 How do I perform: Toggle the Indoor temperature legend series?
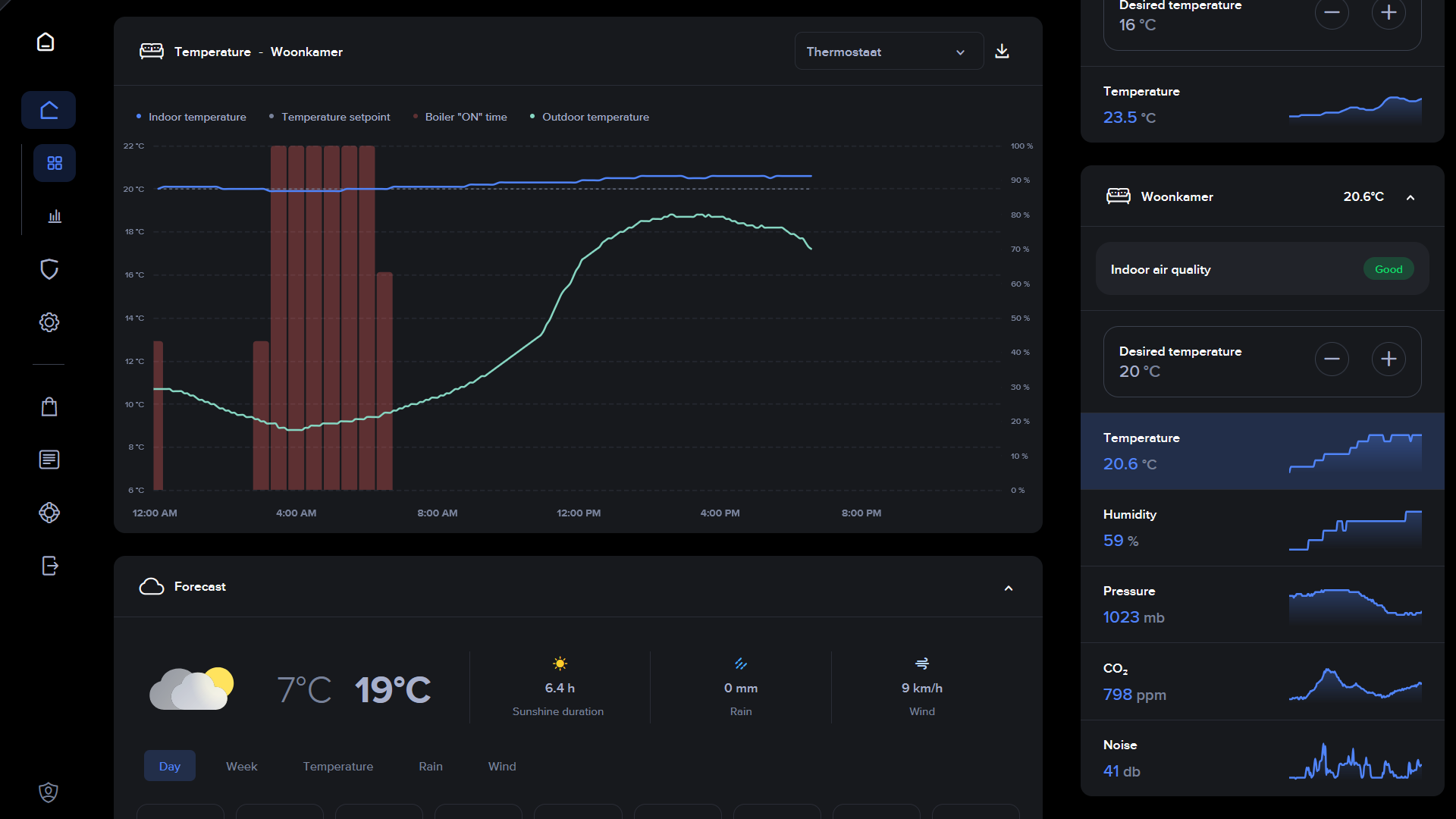[x=197, y=117]
